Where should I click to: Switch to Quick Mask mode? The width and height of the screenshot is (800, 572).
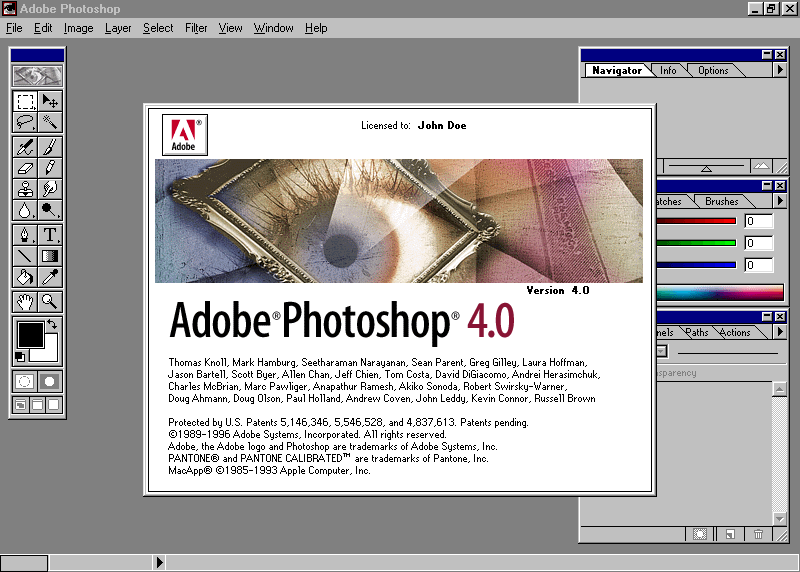pos(49,381)
